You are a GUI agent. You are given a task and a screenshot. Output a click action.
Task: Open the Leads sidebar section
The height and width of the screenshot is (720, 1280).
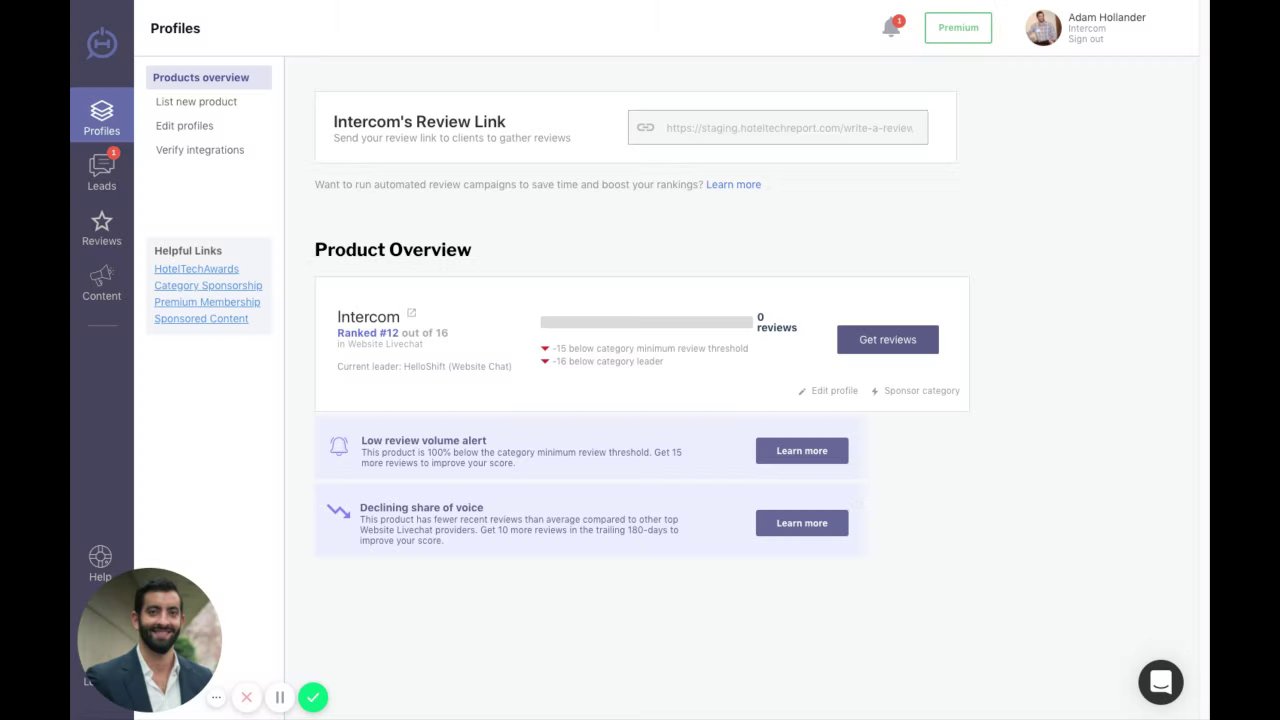click(x=101, y=172)
